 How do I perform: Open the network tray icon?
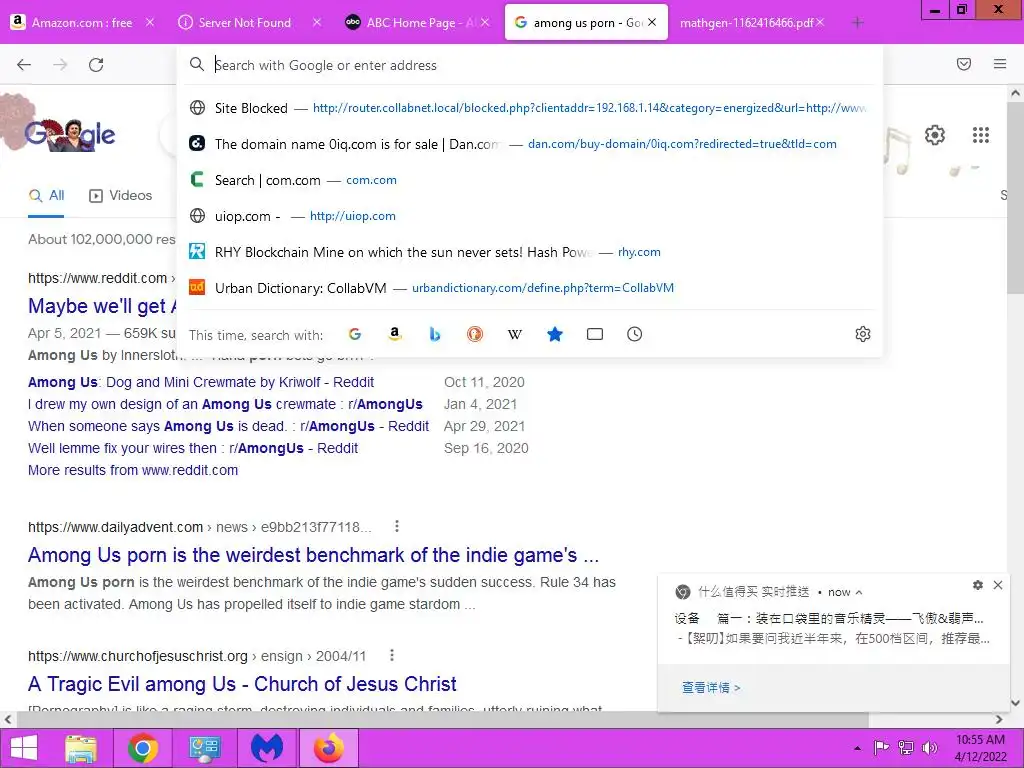(x=906, y=748)
